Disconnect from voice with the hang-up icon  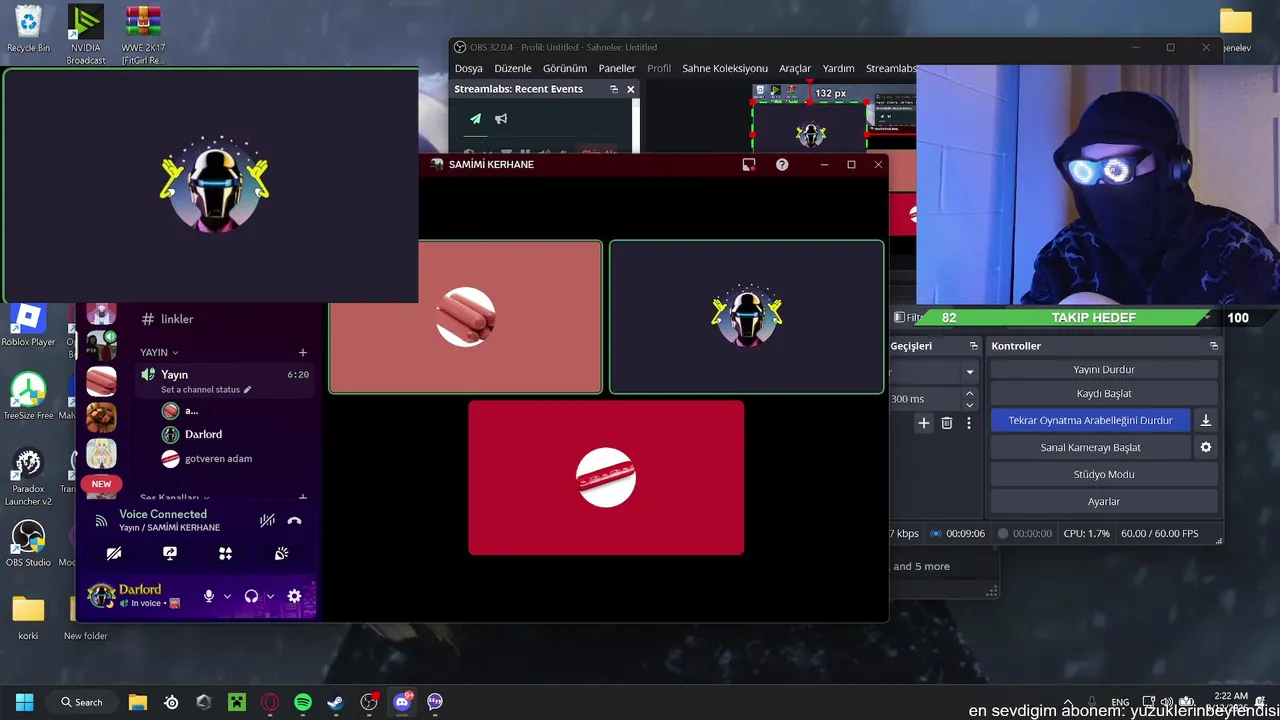pyautogui.click(x=294, y=520)
